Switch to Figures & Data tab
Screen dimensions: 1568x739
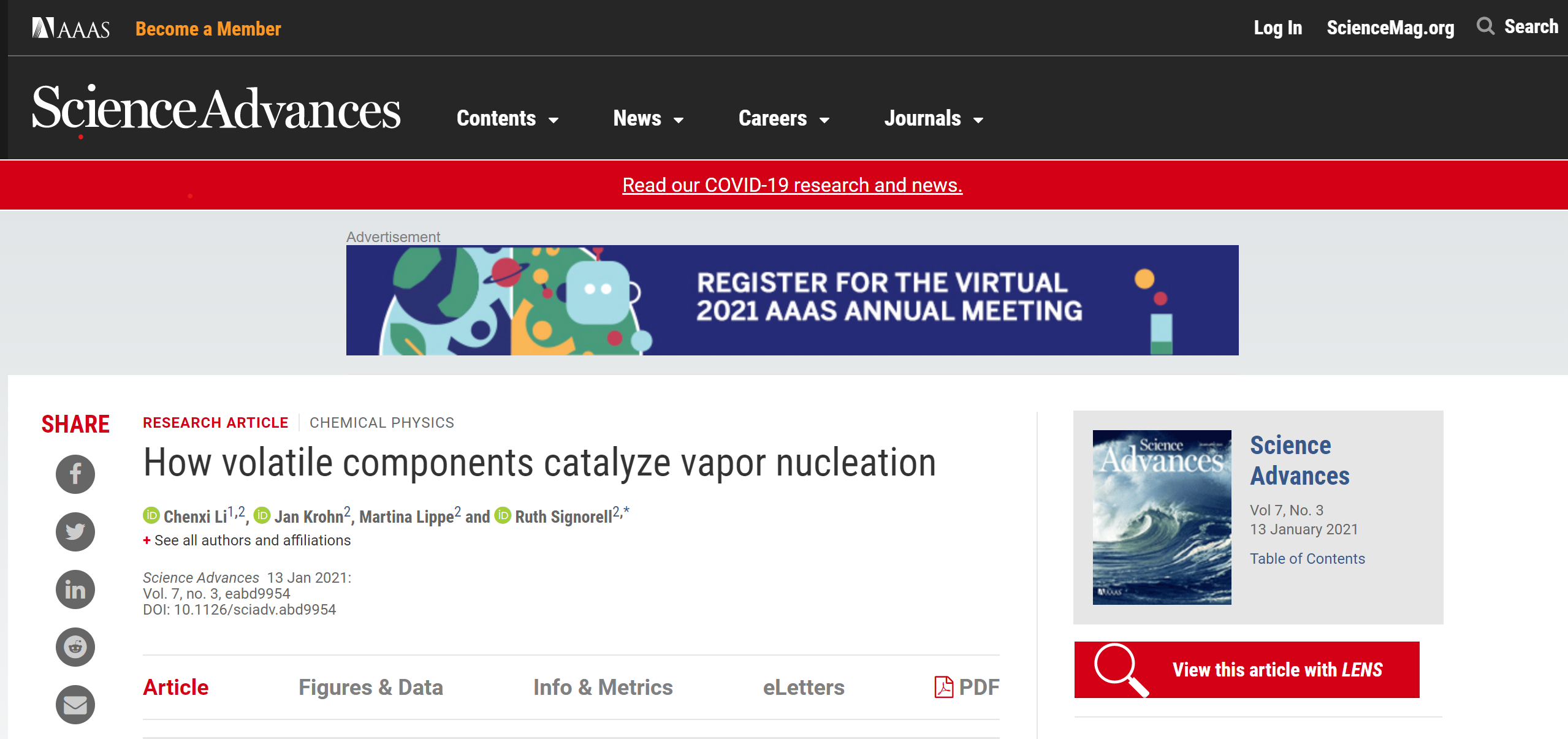tap(370, 687)
